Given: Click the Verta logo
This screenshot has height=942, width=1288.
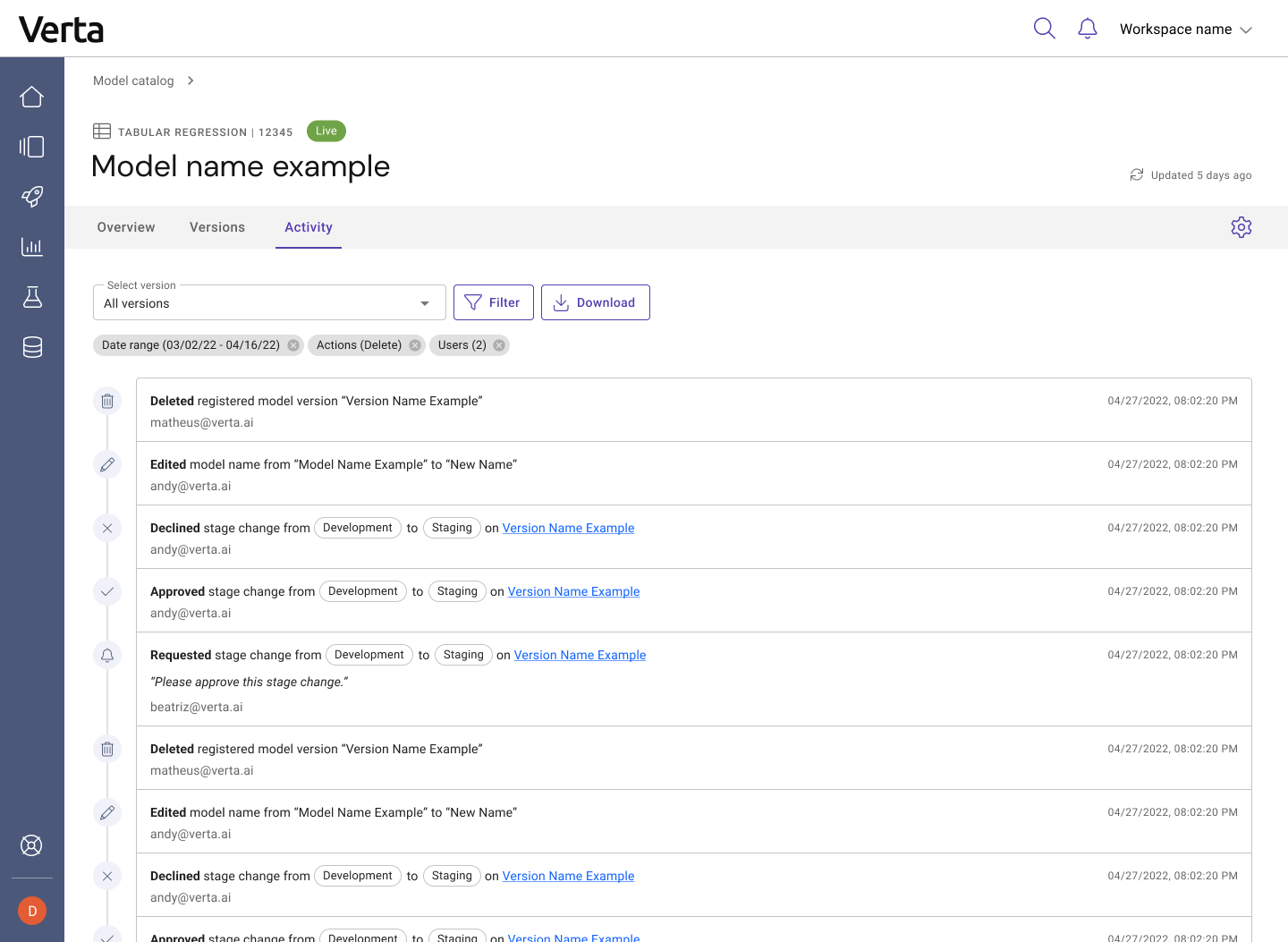Looking at the screenshot, I should 61,30.
